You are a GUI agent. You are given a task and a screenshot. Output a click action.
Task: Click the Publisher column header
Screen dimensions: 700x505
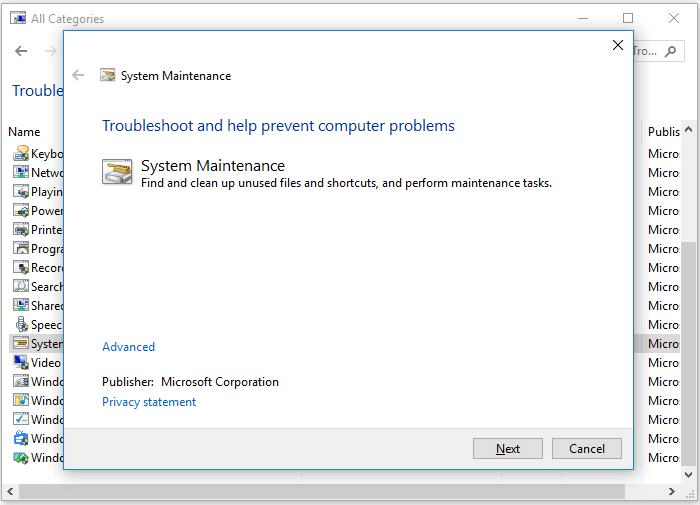[x=663, y=132]
